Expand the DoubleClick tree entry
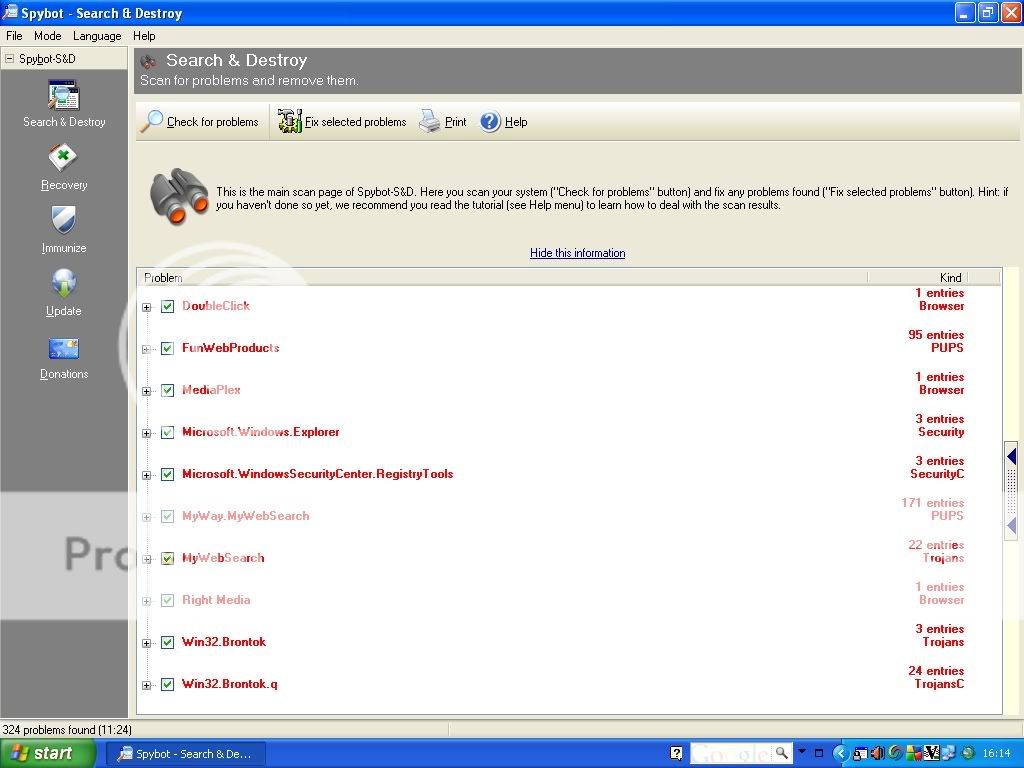The width and height of the screenshot is (1024, 768). 146,307
